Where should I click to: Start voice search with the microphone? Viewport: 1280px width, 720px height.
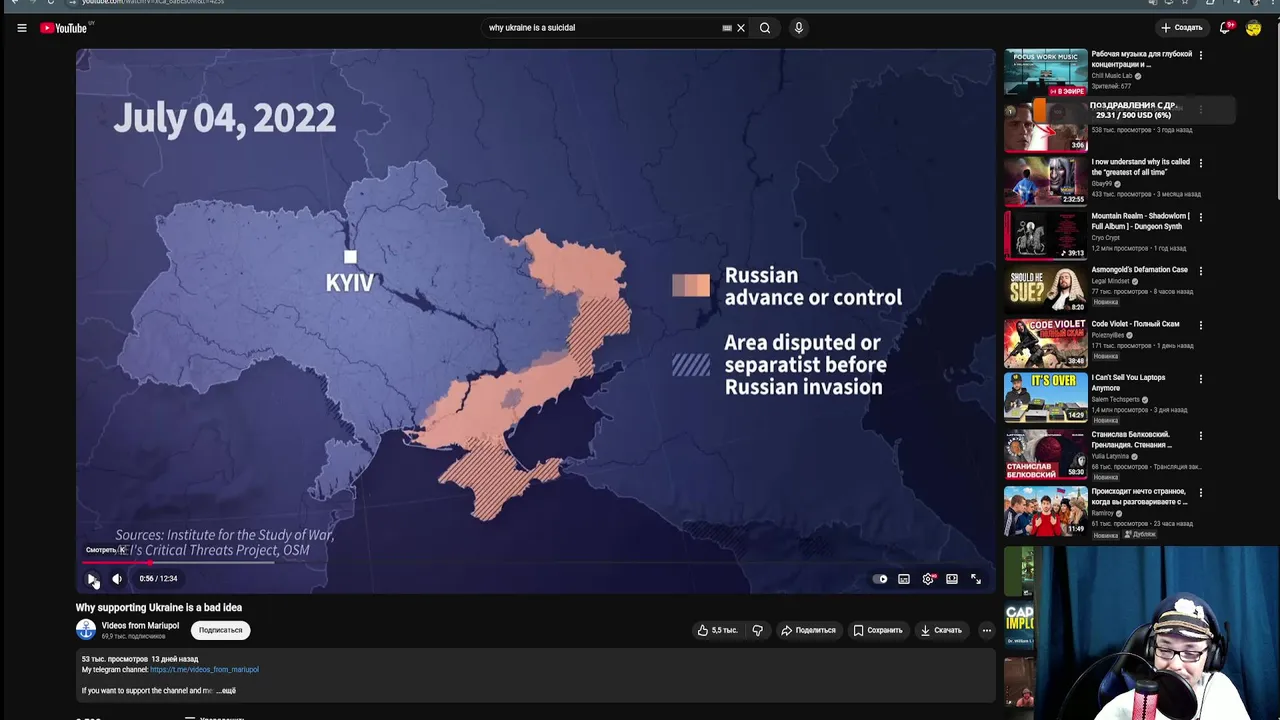pyautogui.click(x=798, y=28)
